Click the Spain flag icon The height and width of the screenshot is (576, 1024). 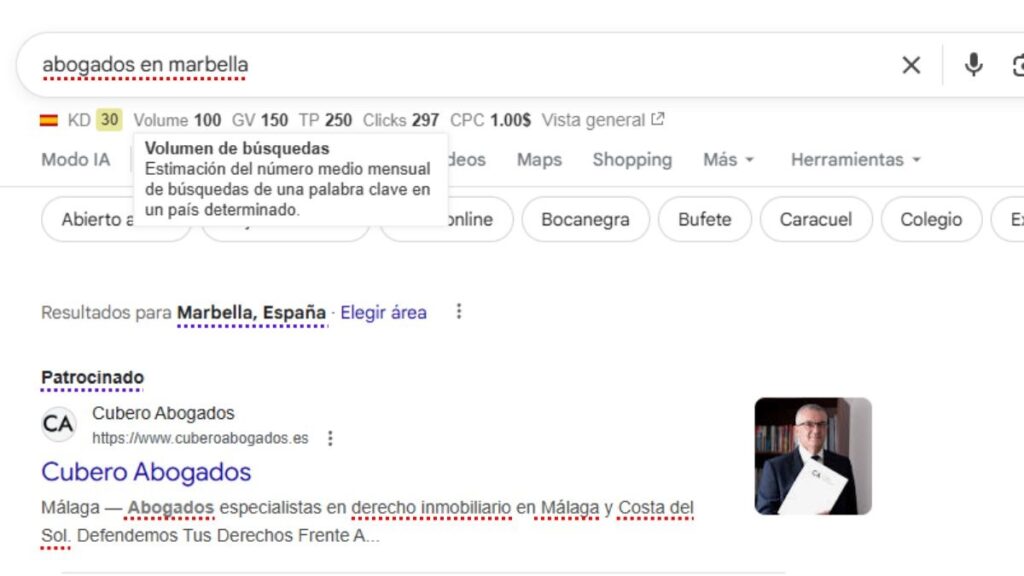click(x=49, y=120)
